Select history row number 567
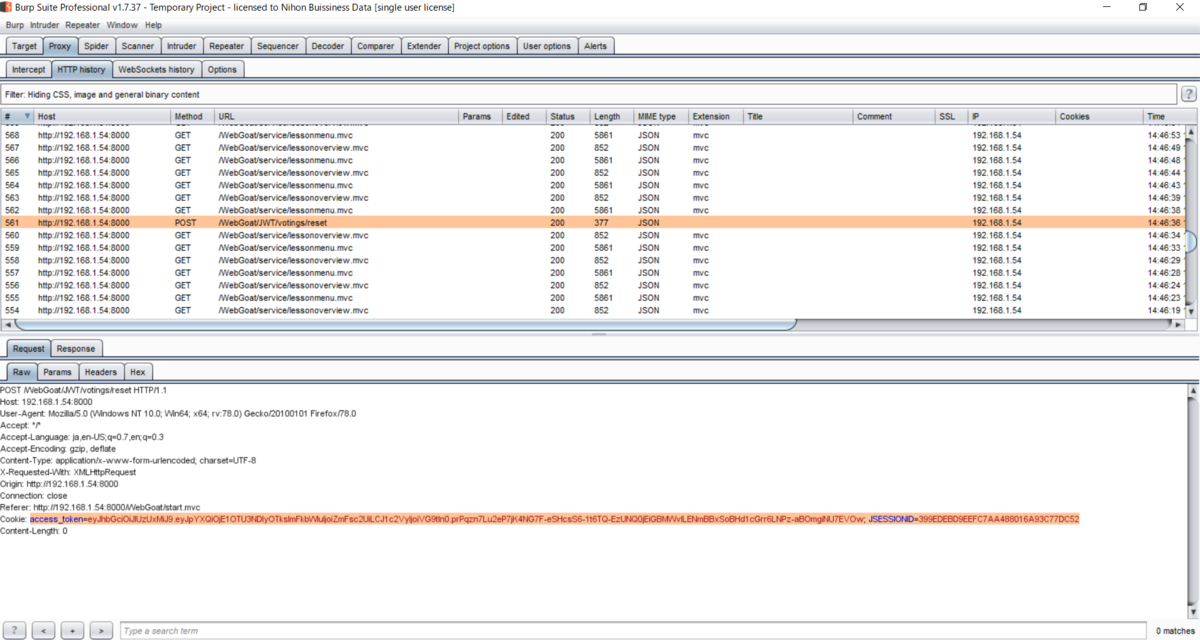 pos(592,148)
